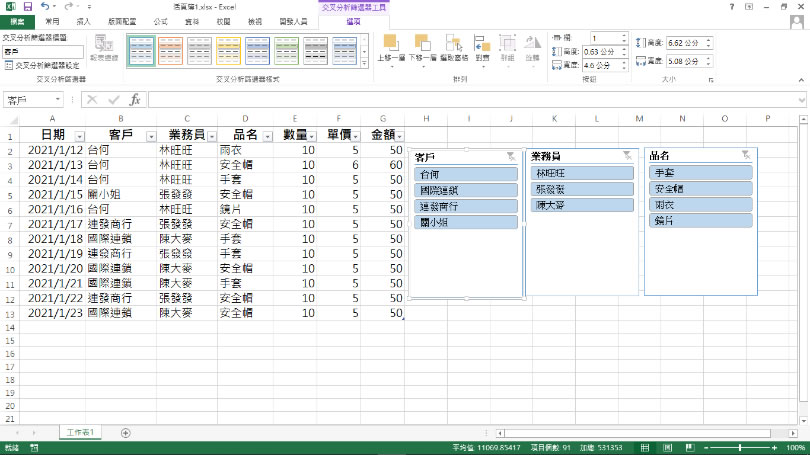The height and width of the screenshot is (455, 810).
Task: Click the fx insert function icon
Action: point(135,100)
